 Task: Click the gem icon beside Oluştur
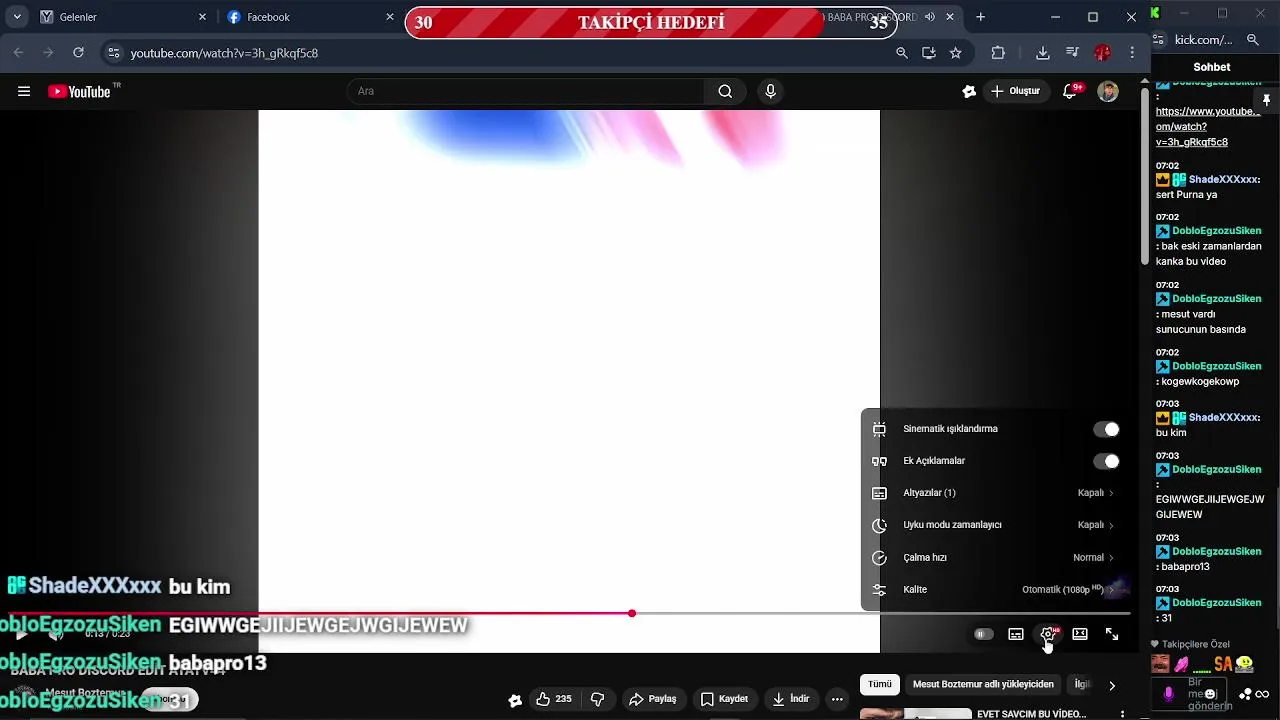969,91
